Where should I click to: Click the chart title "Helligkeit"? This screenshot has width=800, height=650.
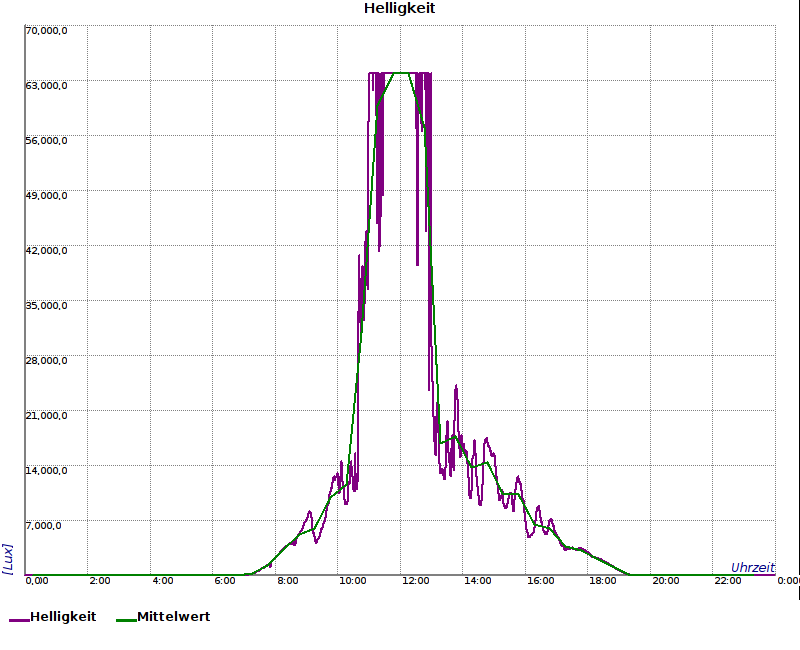(399, 8)
